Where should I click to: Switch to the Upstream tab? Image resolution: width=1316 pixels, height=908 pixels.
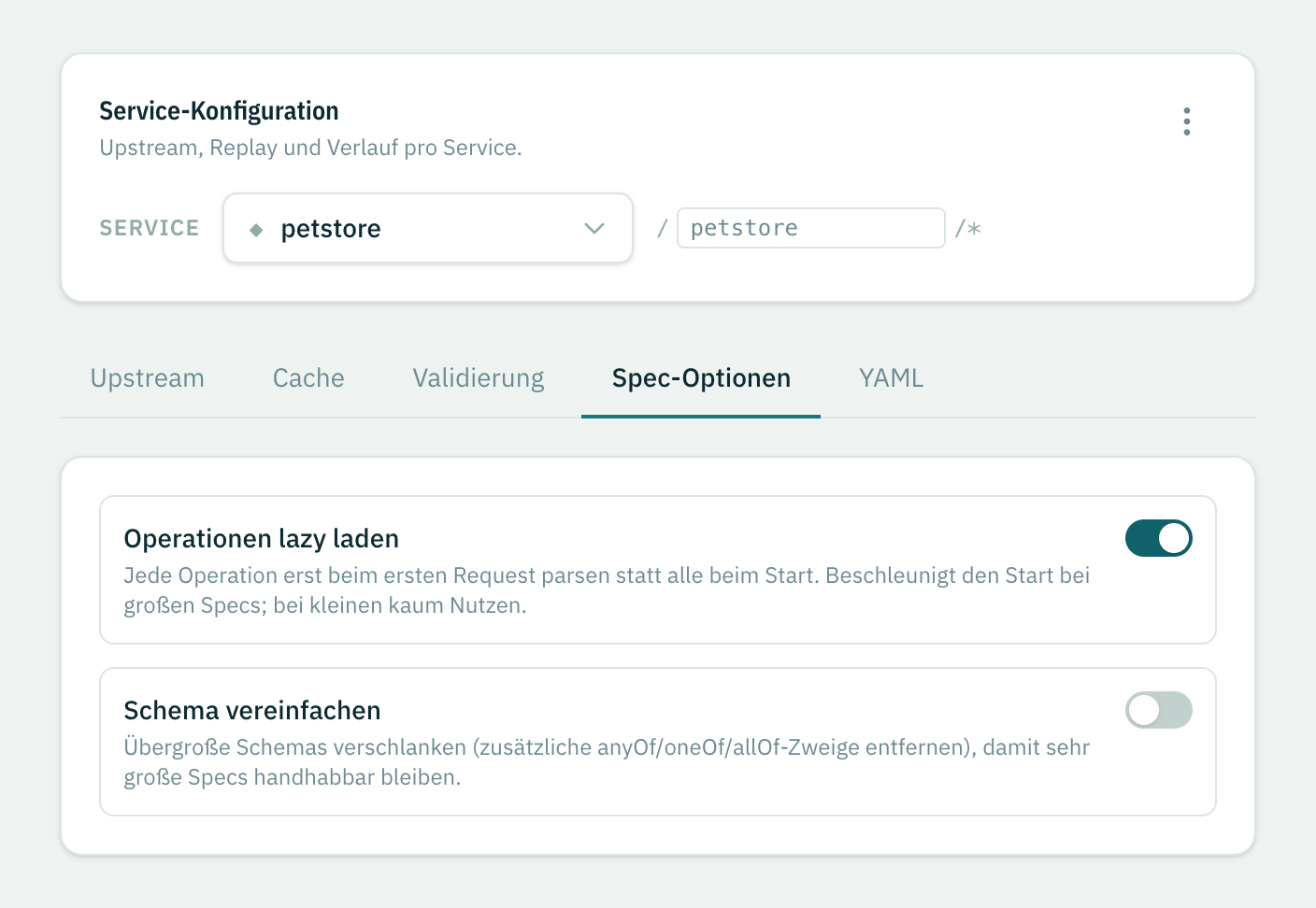click(147, 378)
